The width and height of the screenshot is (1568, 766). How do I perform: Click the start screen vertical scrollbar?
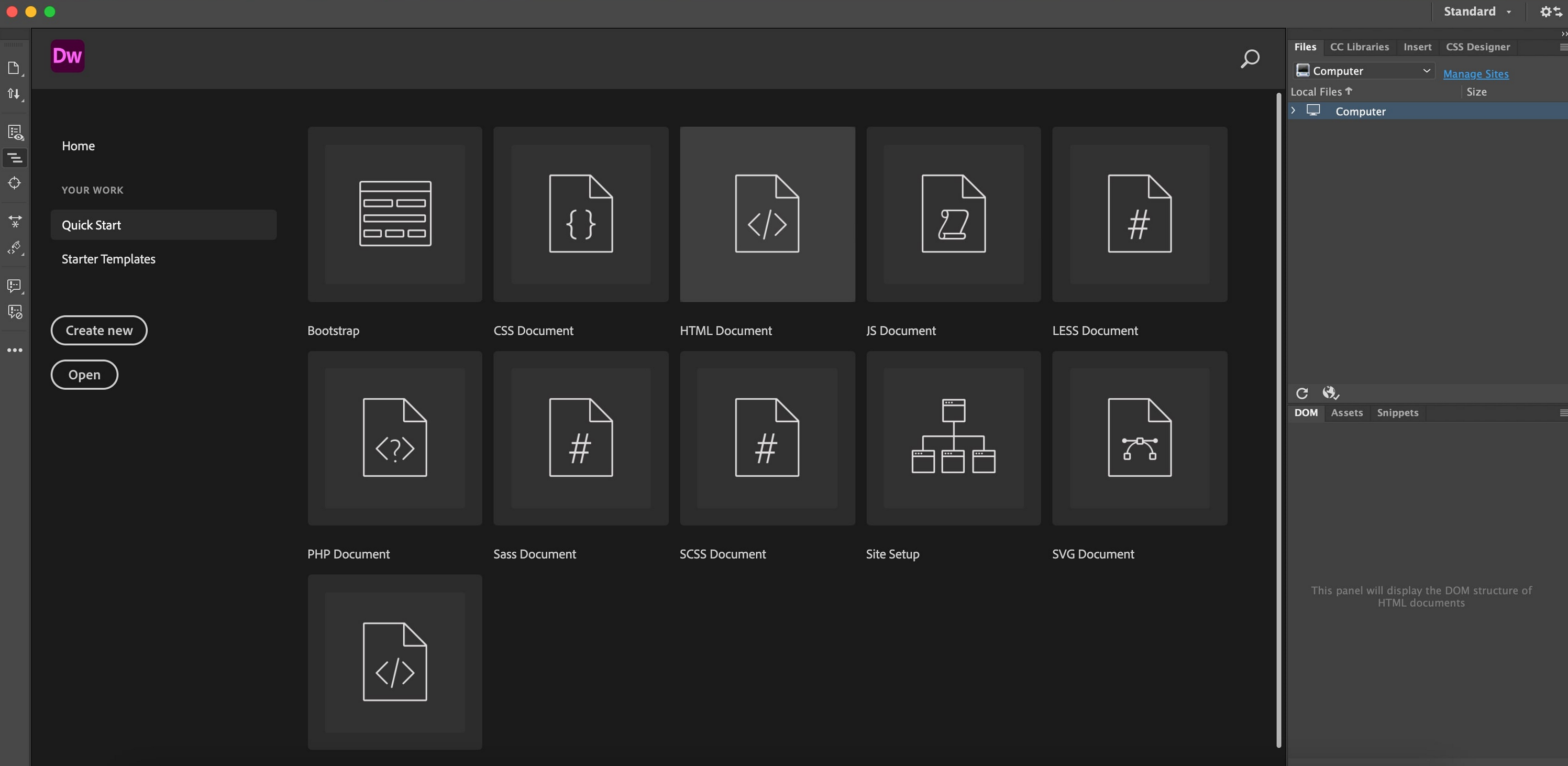[1279, 420]
